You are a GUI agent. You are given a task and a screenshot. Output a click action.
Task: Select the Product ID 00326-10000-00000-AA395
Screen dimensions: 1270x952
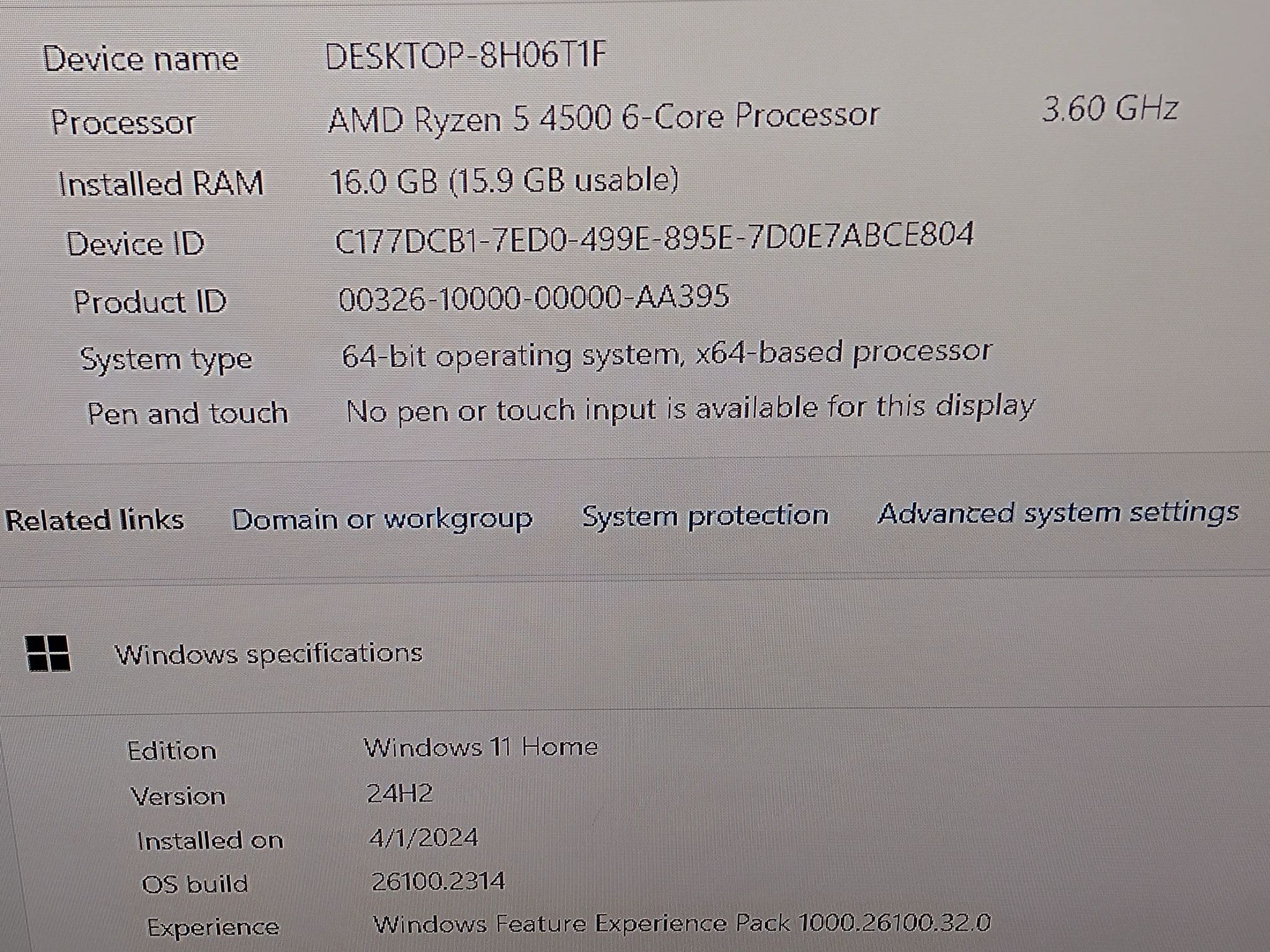point(534,297)
